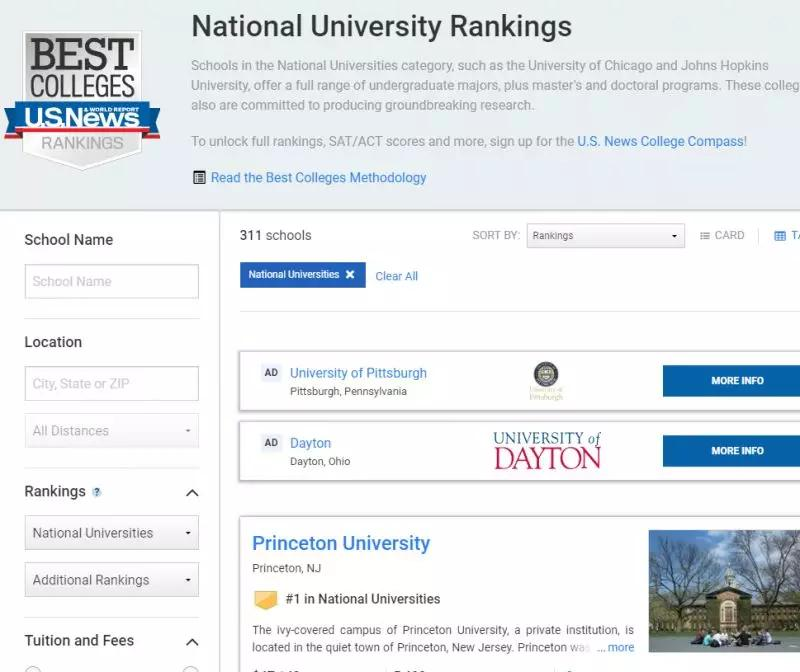Open the U.S. News College Compass link

(662, 141)
